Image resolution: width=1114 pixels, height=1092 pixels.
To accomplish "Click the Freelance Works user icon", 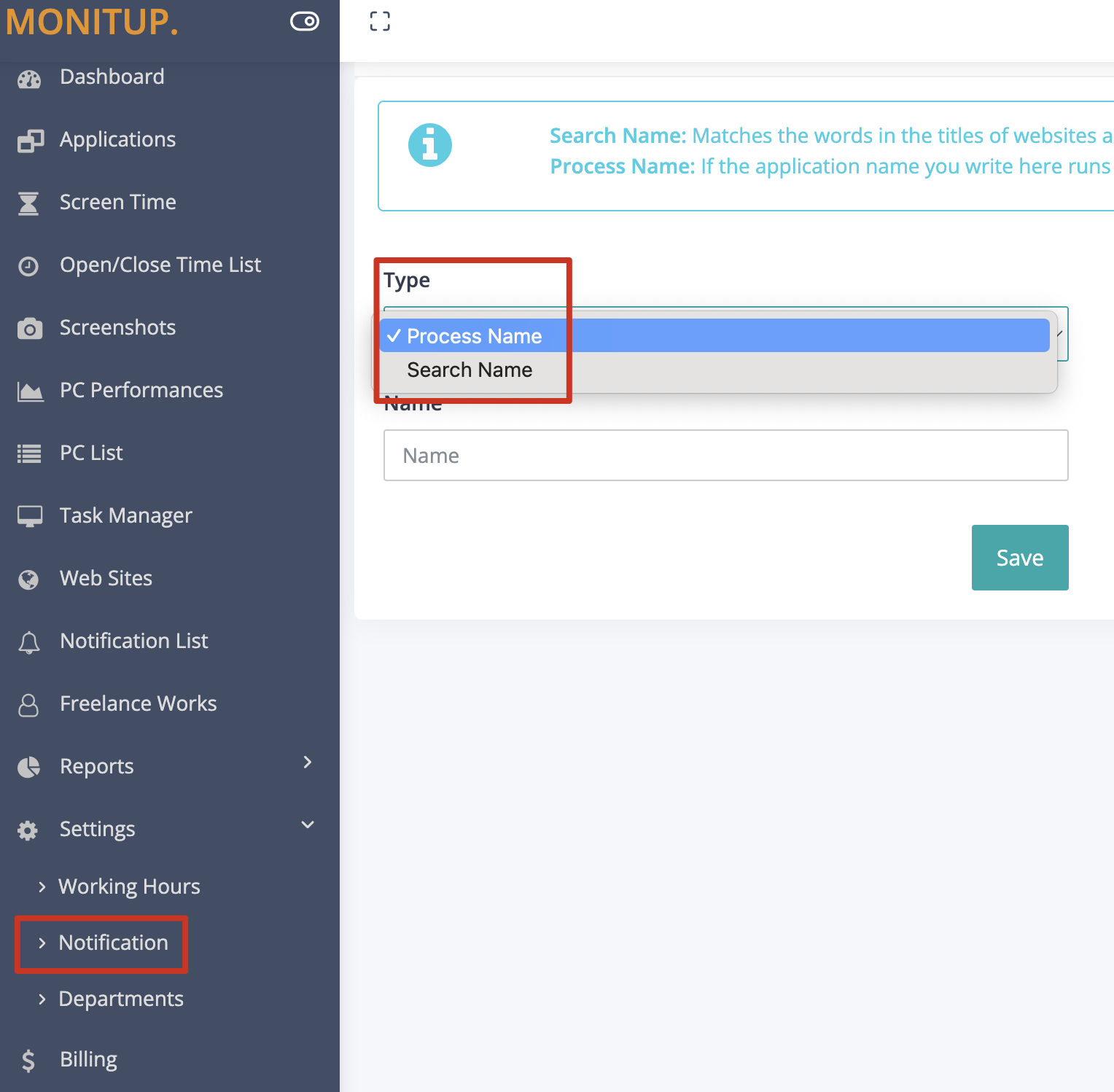I will [x=28, y=705].
